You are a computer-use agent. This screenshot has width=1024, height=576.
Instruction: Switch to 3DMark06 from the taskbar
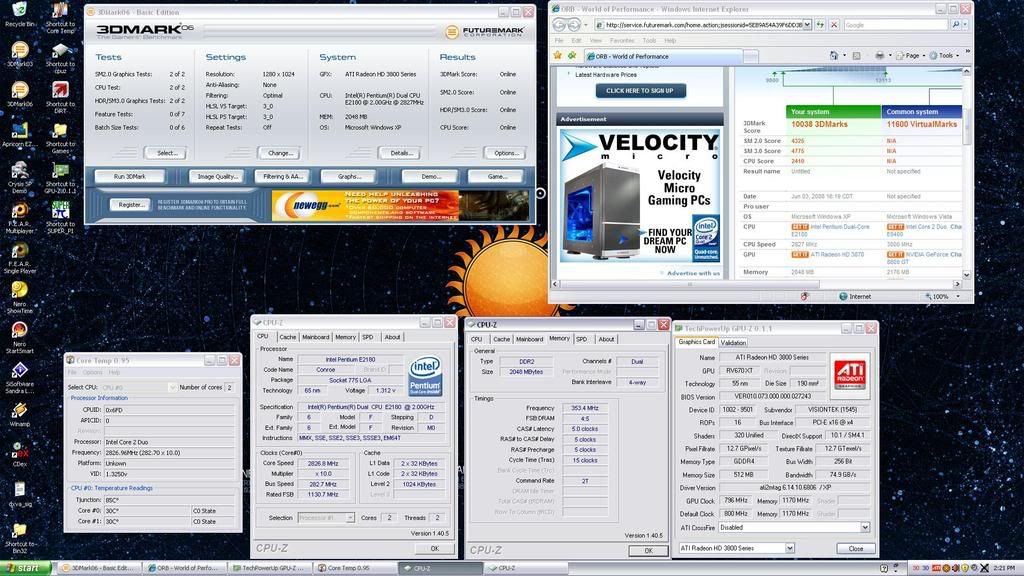tap(98, 568)
